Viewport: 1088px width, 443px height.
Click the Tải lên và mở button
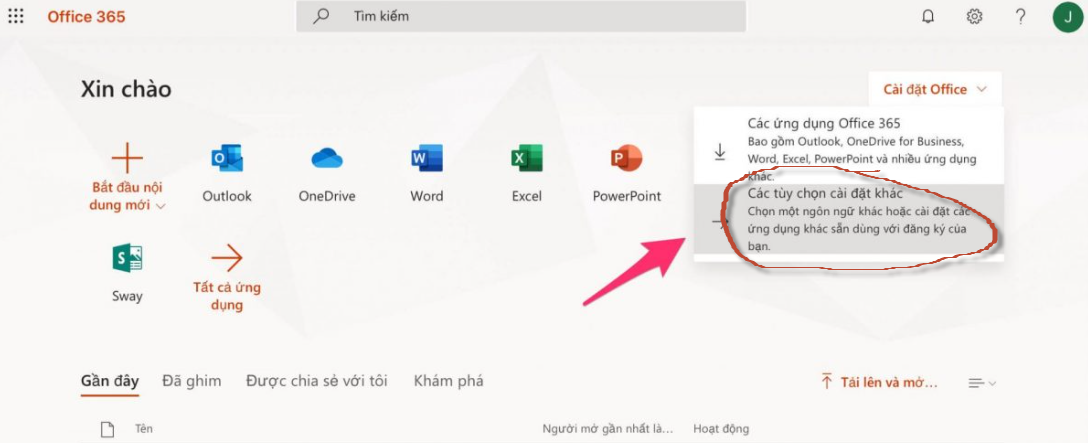point(880,382)
